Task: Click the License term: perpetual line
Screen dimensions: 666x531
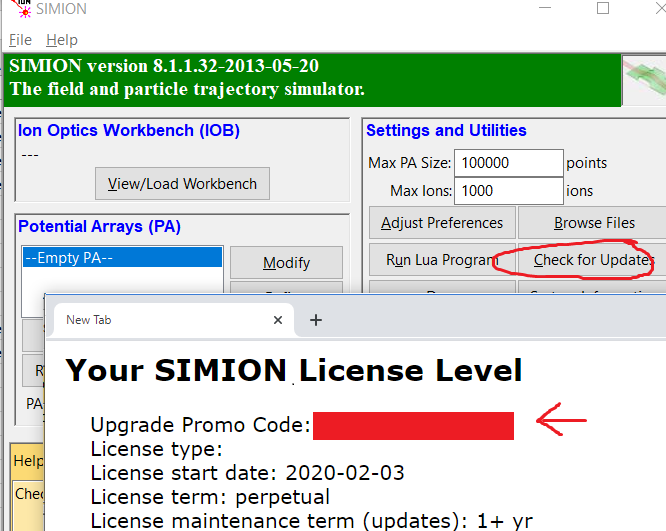Action: coord(210,497)
